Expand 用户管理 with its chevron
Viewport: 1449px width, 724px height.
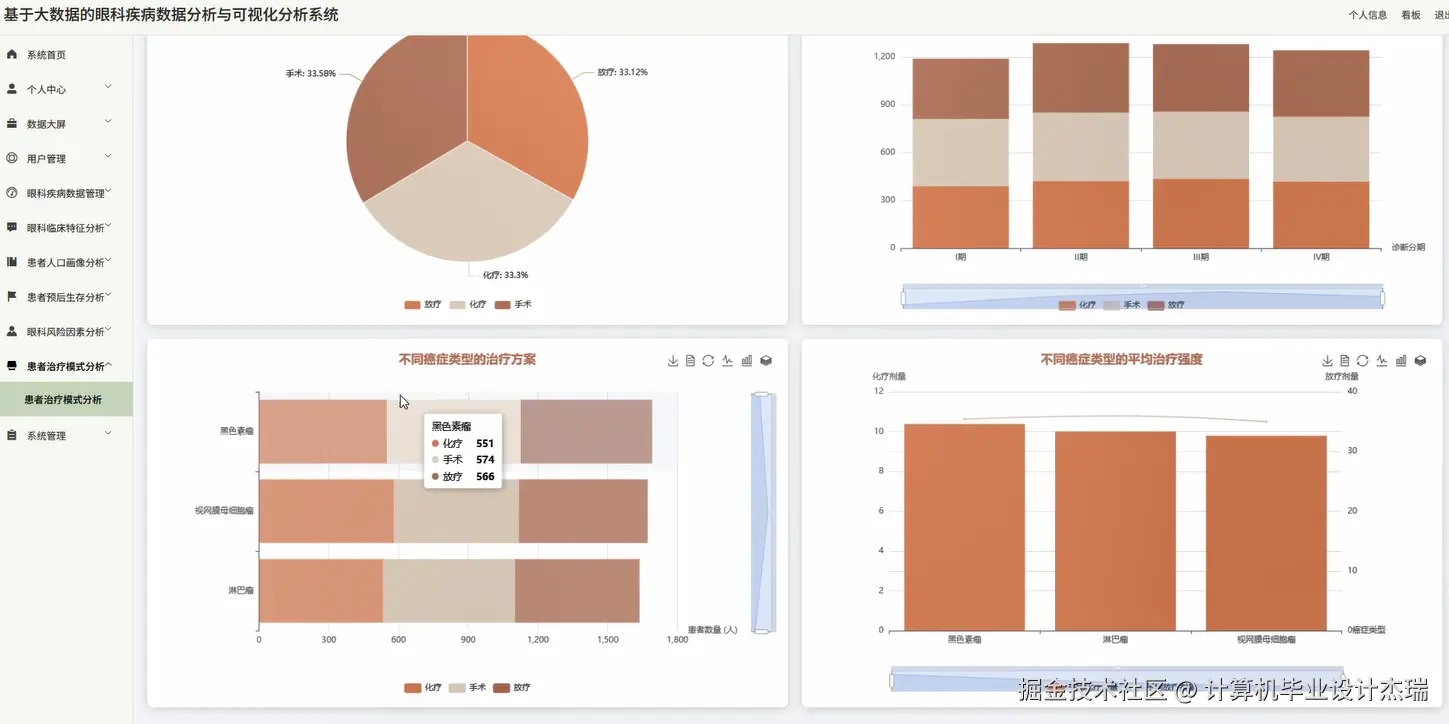[x=108, y=156]
